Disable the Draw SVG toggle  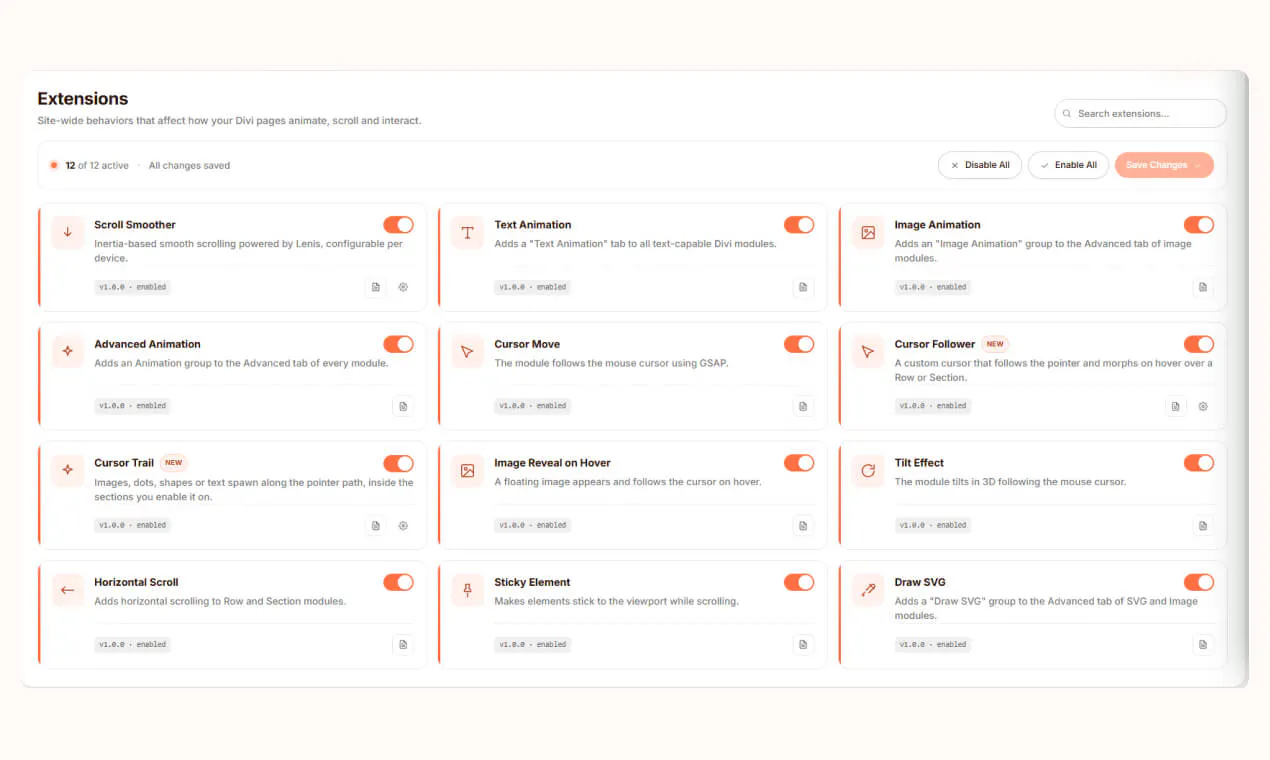1199,582
